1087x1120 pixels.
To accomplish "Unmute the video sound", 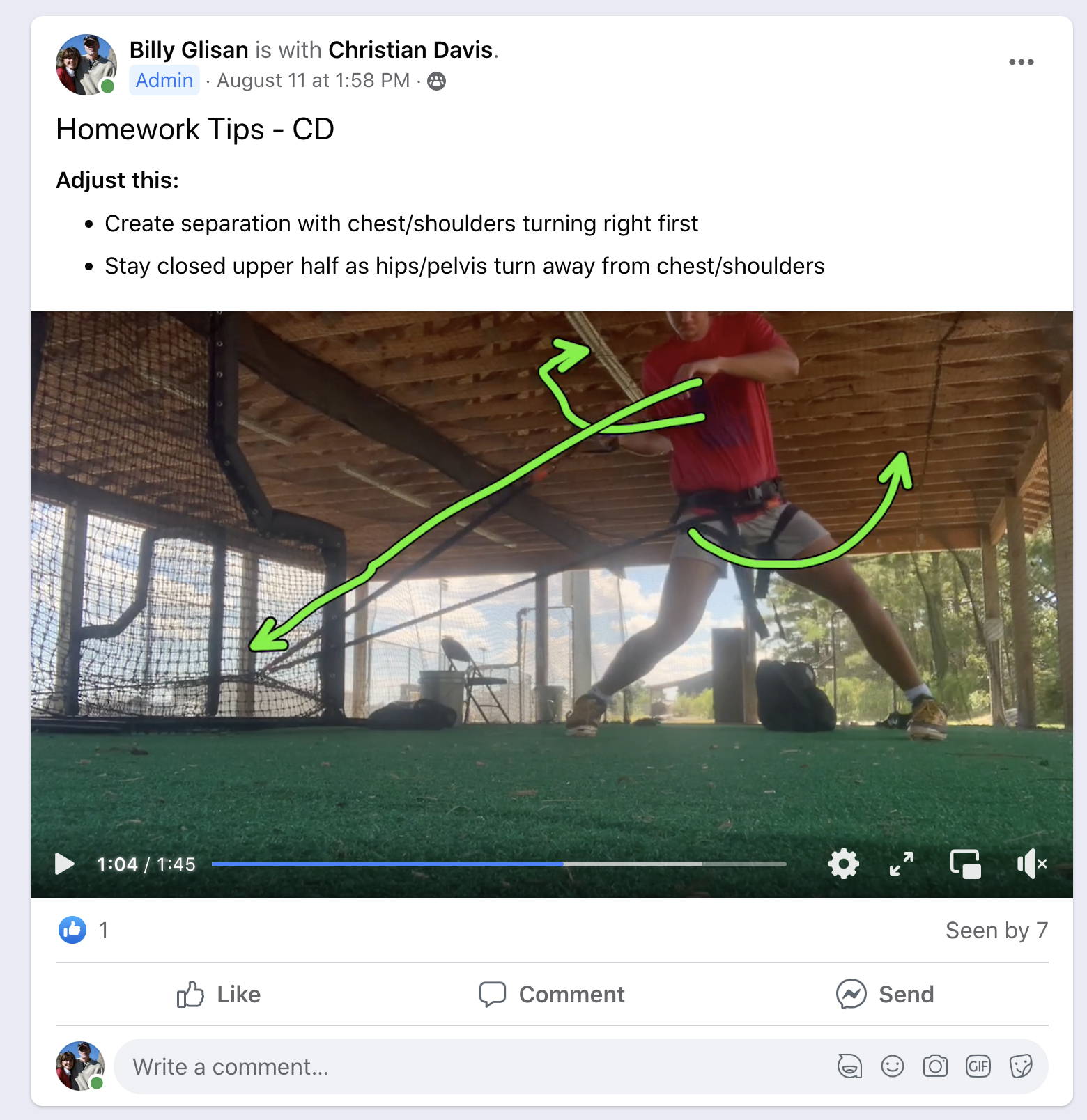I will [x=1031, y=864].
